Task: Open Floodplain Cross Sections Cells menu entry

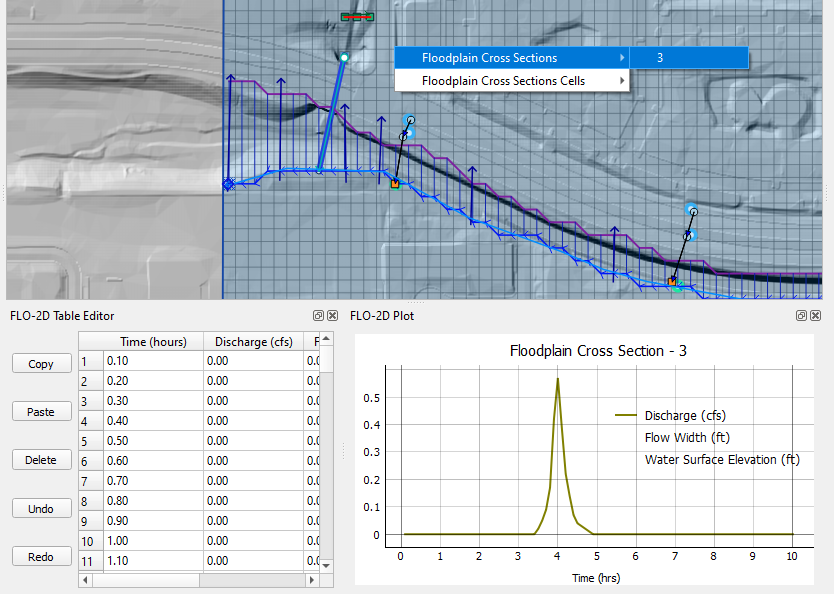Action: click(x=503, y=81)
